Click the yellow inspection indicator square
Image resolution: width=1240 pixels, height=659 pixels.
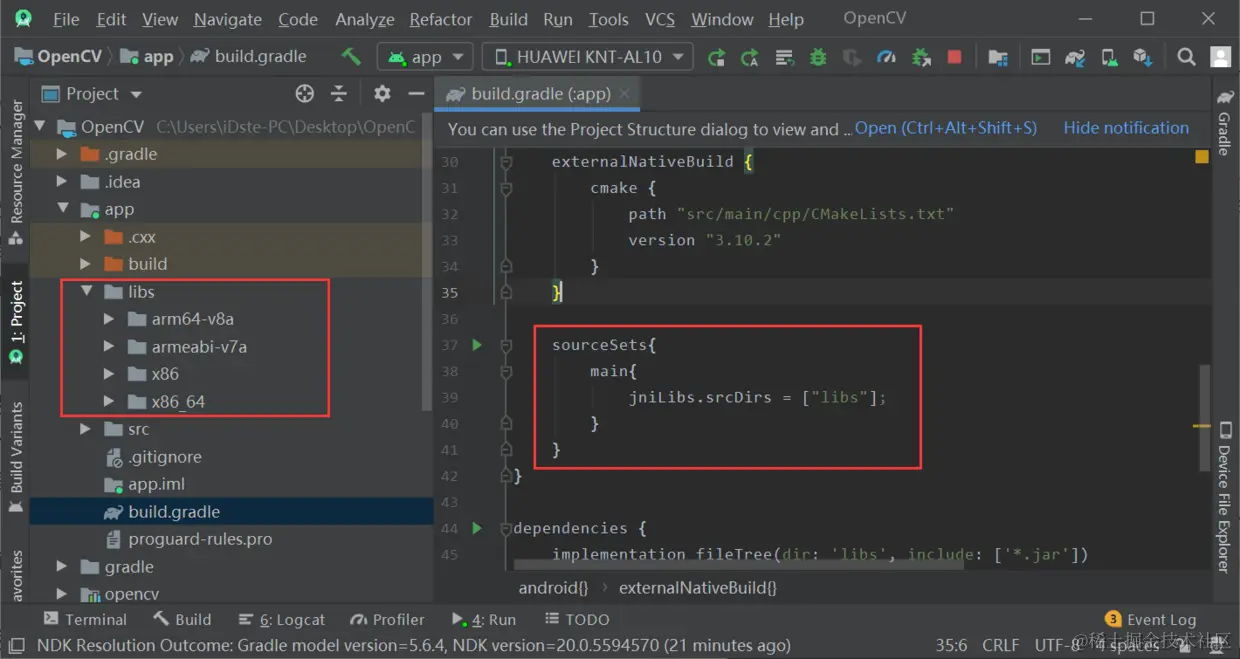tap(1202, 156)
